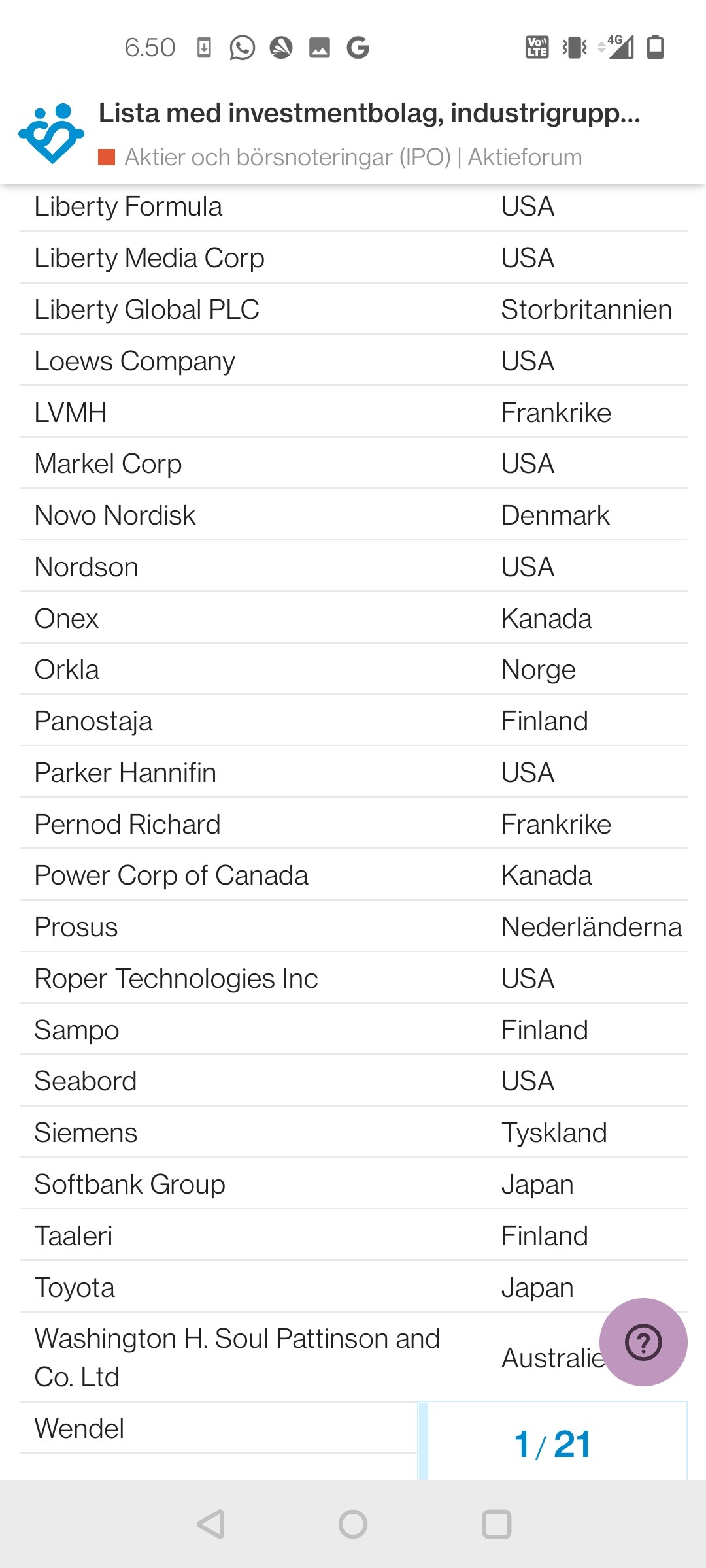Image resolution: width=706 pixels, height=1568 pixels.
Task: Tap the Google notification icon
Action: (x=358, y=48)
